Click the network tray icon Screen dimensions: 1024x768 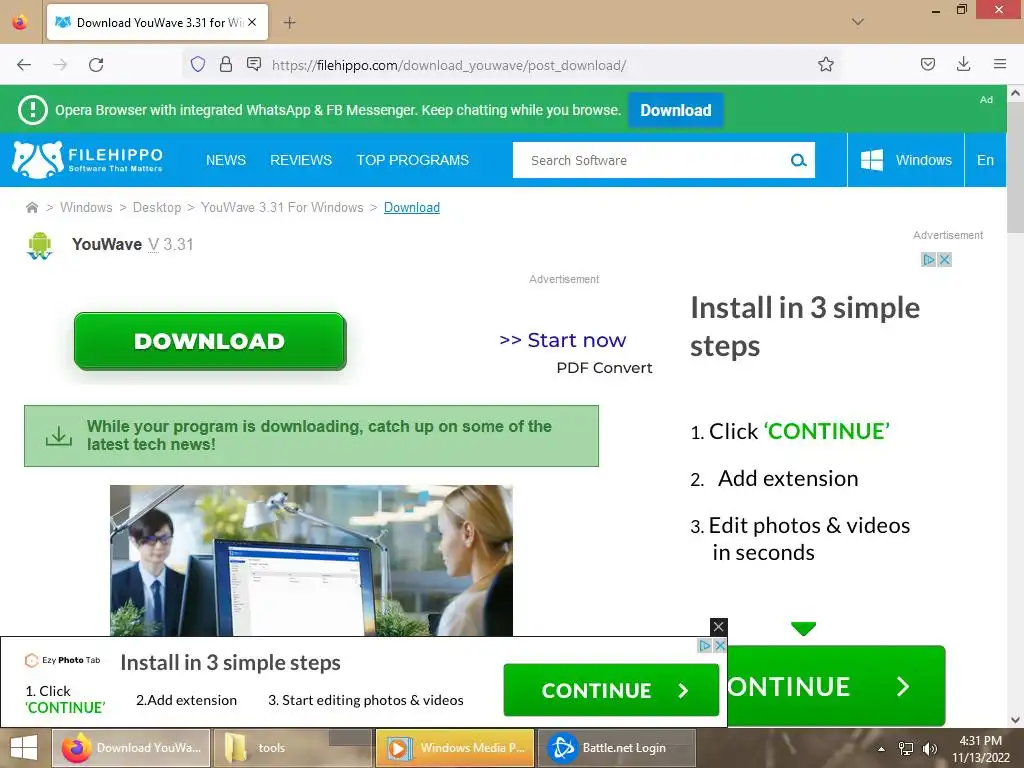906,748
